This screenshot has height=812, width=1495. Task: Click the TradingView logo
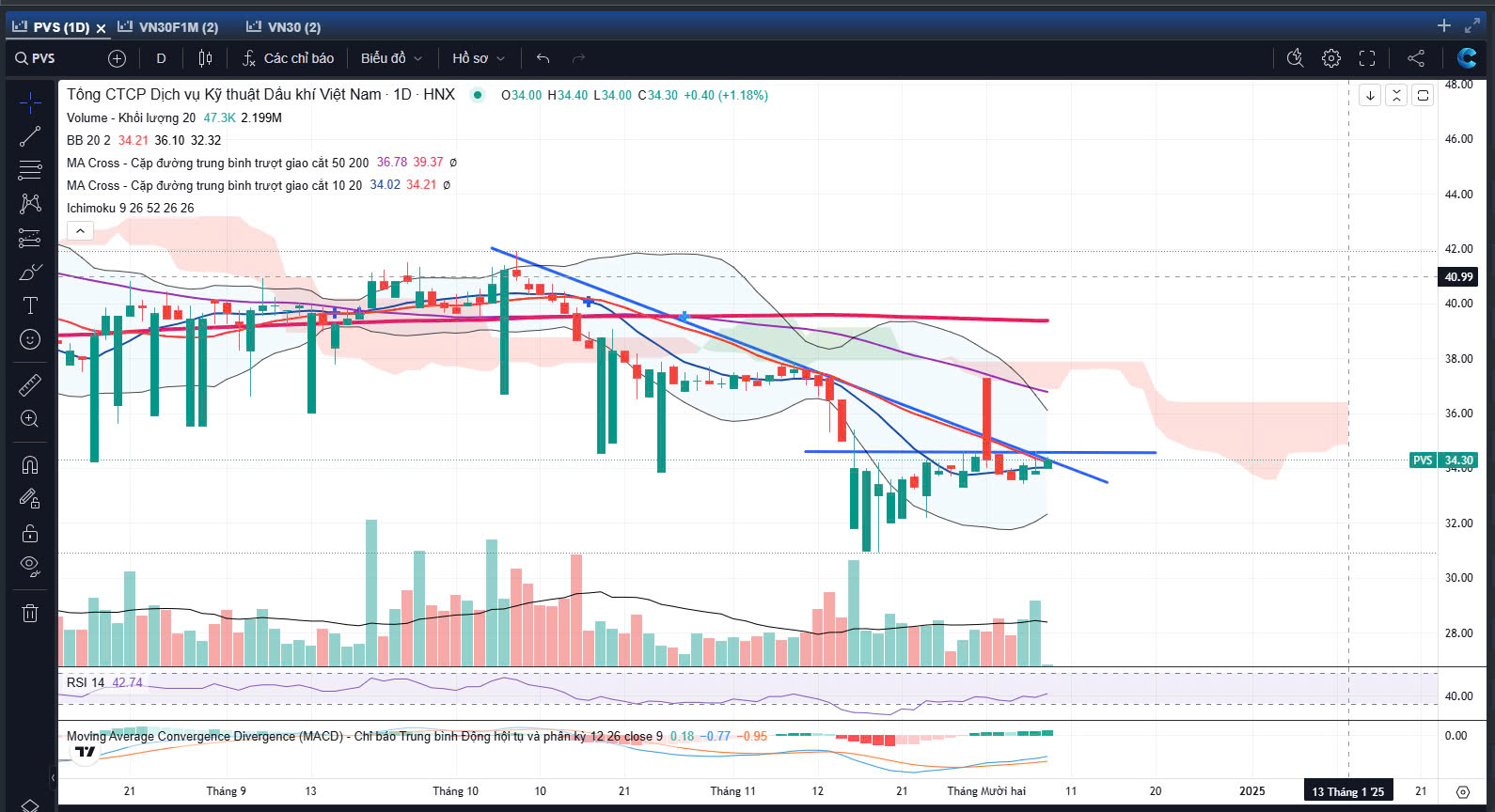[85, 752]
